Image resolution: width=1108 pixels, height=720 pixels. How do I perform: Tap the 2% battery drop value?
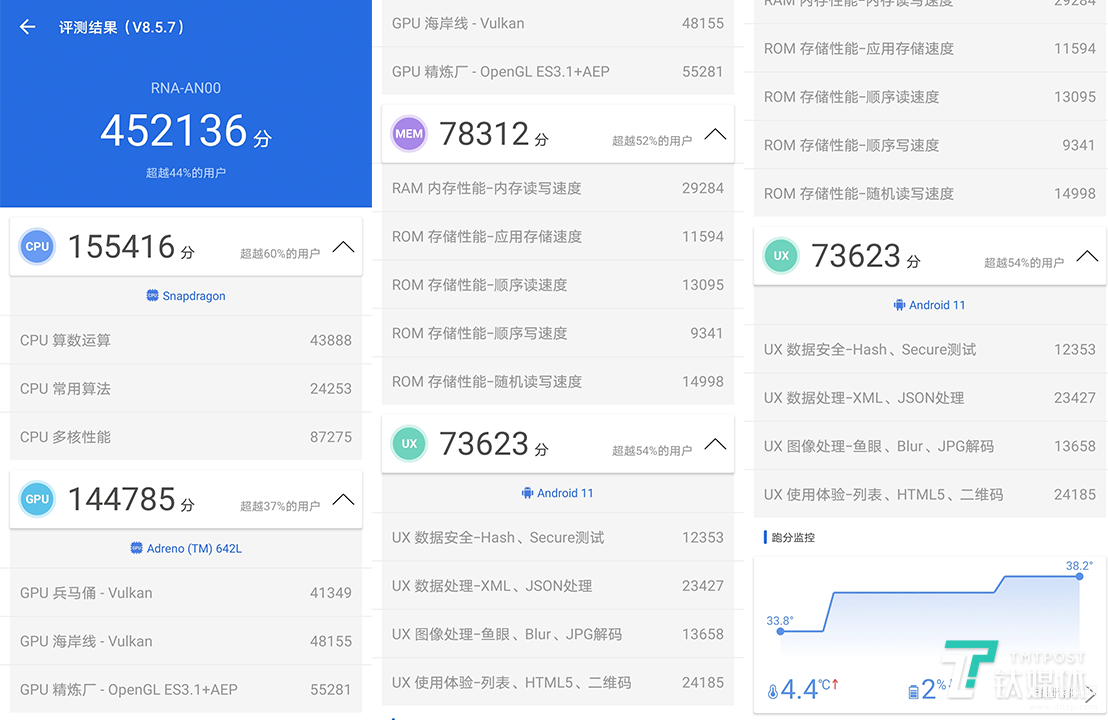(x=933, y=688)
